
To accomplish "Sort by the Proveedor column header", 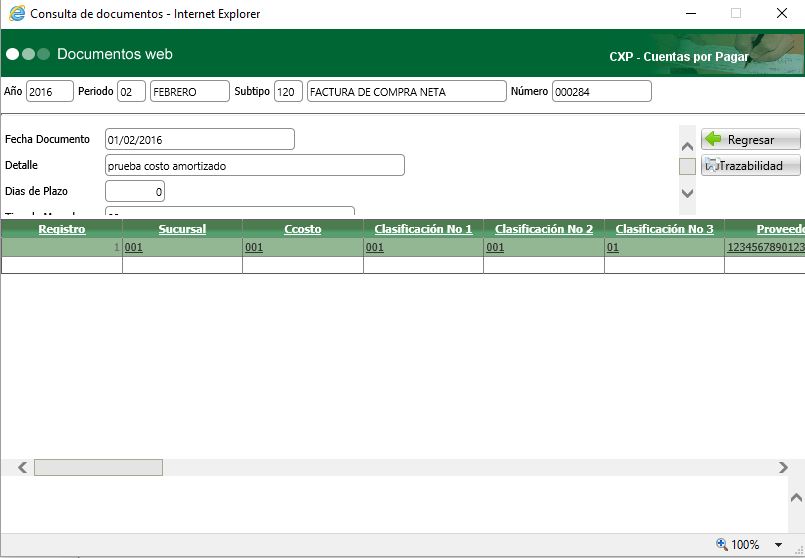I will [x=780, y=229].
